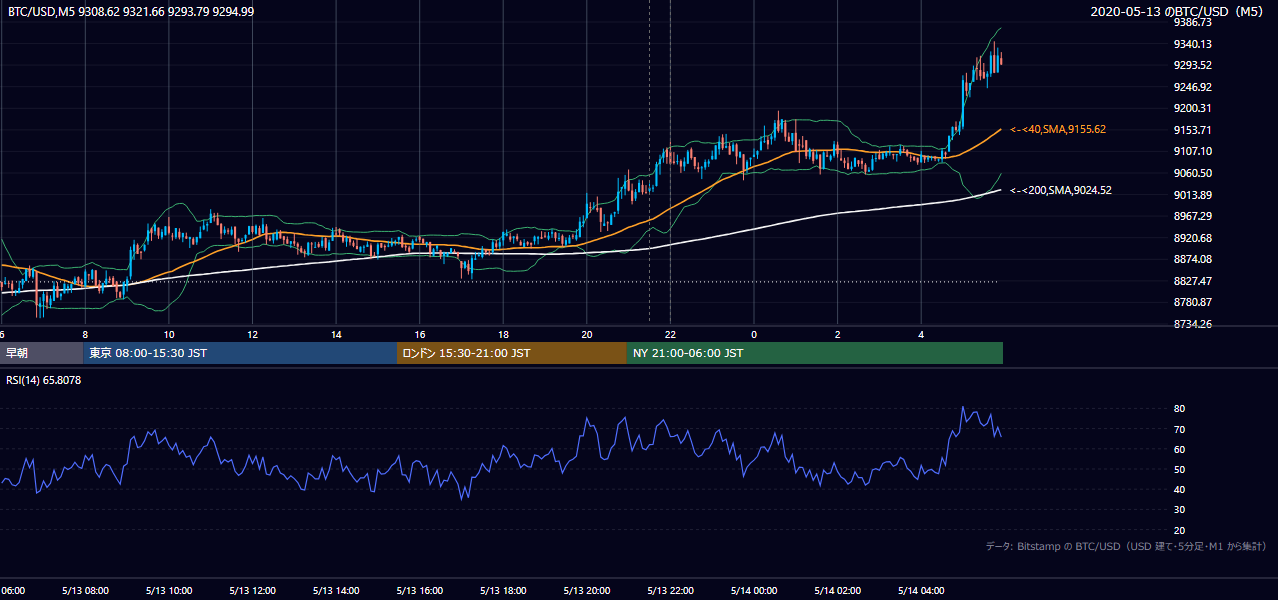The height and width of the screenshot is (600, 1278).
Task: Click the 5/14 00:00 time label
Action: coord(754,591)
